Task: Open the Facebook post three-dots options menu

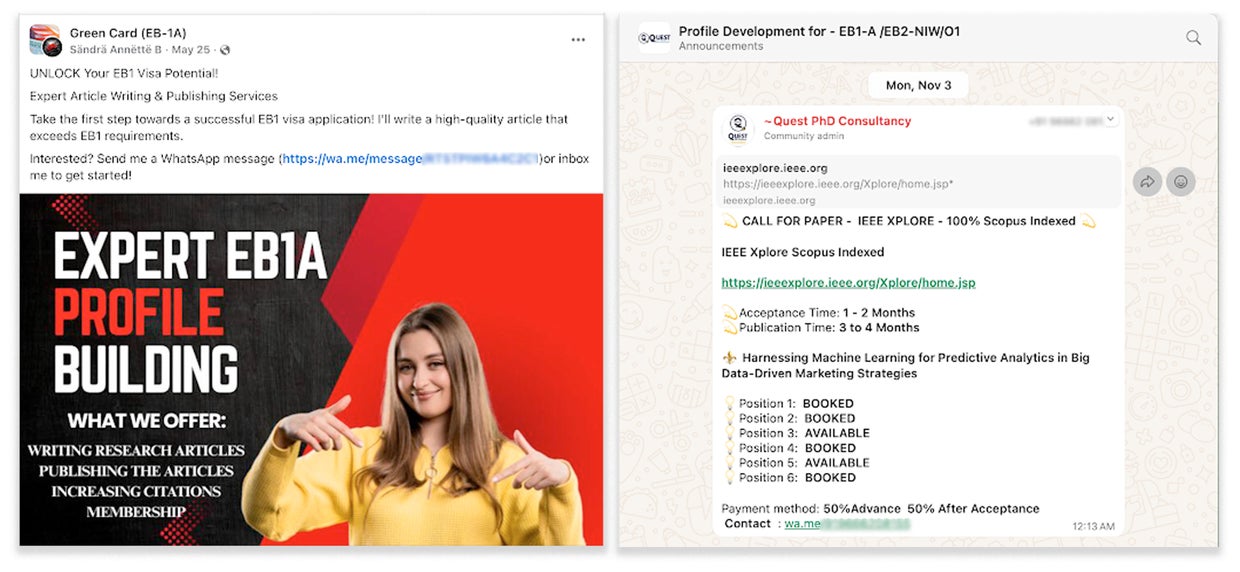Action: pos(578,40)
